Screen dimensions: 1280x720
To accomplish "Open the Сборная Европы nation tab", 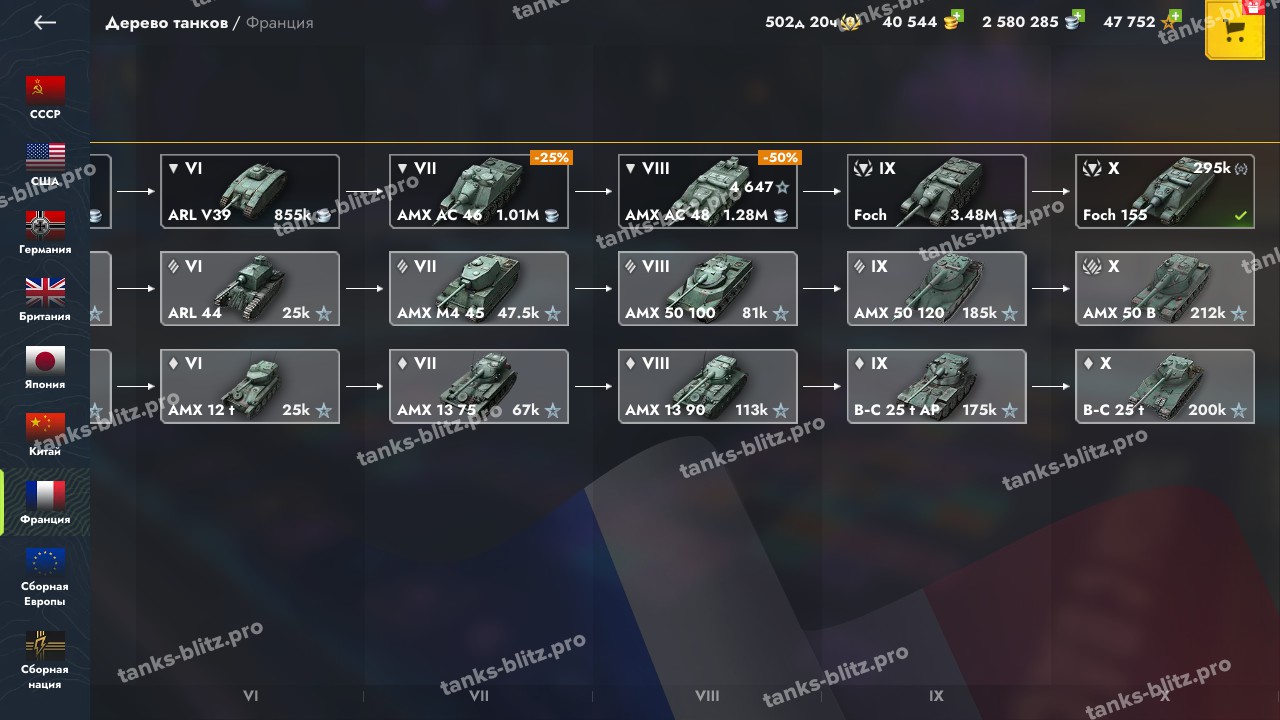I will pos(45,577).
